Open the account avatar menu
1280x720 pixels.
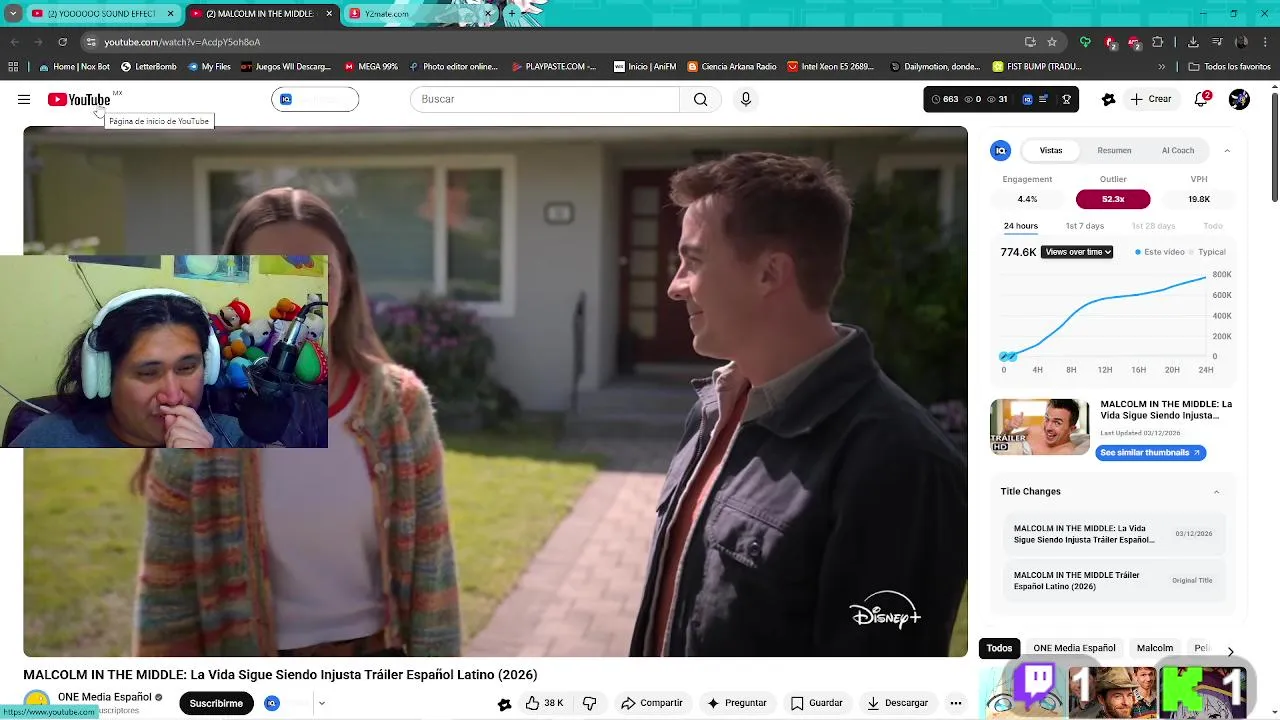(x=1239, y=99)
